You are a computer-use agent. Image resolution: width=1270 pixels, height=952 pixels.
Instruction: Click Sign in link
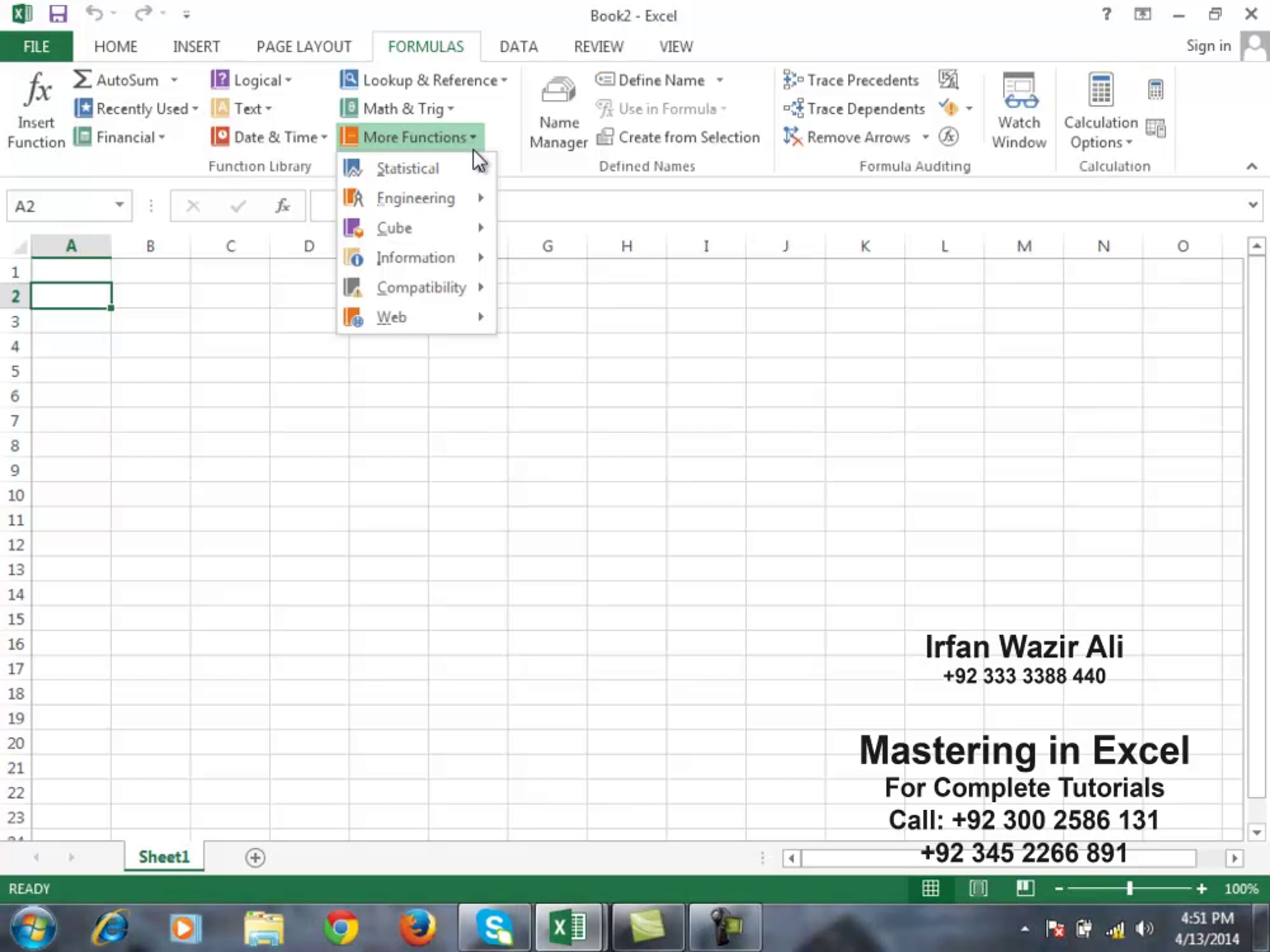(x=1209, y=46)
